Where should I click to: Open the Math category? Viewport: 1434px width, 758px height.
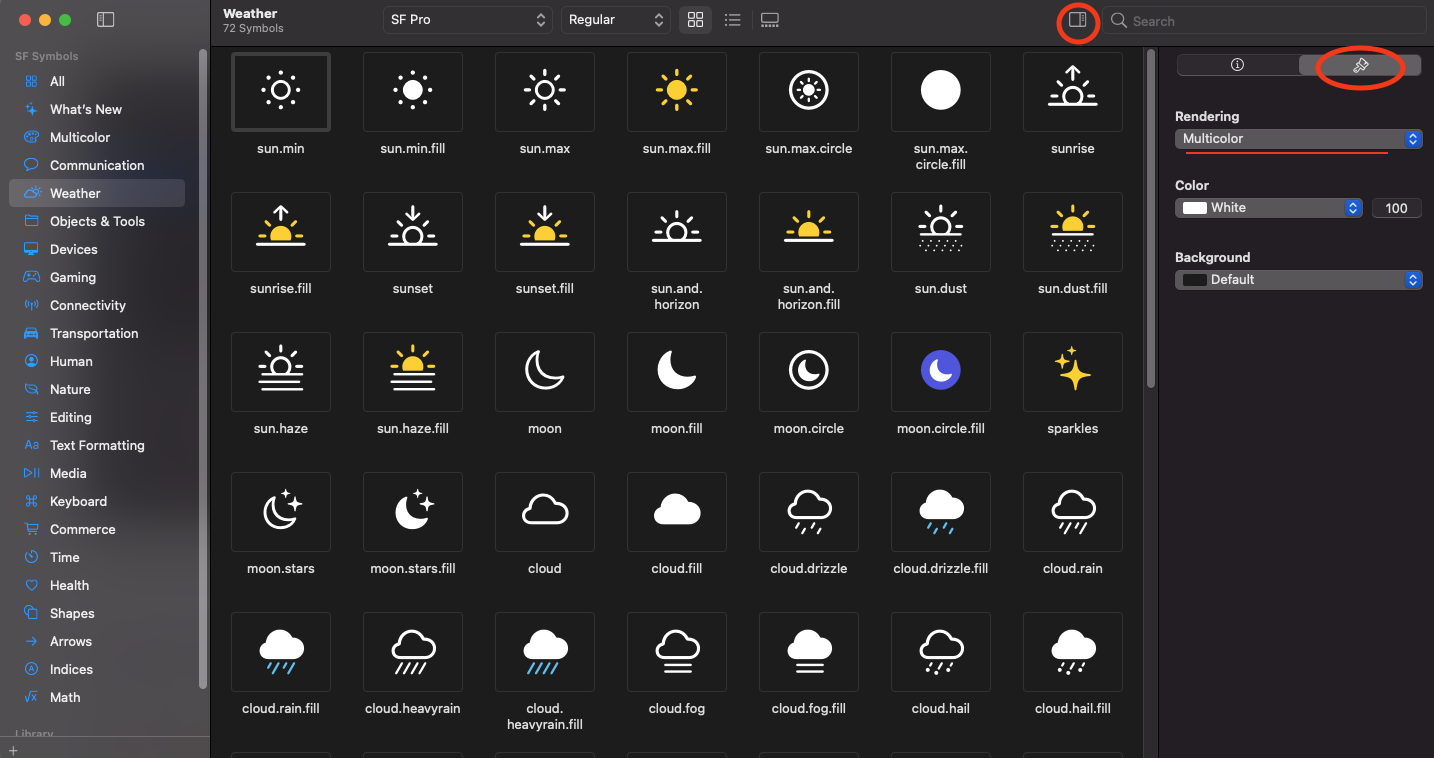pos(97,697)
